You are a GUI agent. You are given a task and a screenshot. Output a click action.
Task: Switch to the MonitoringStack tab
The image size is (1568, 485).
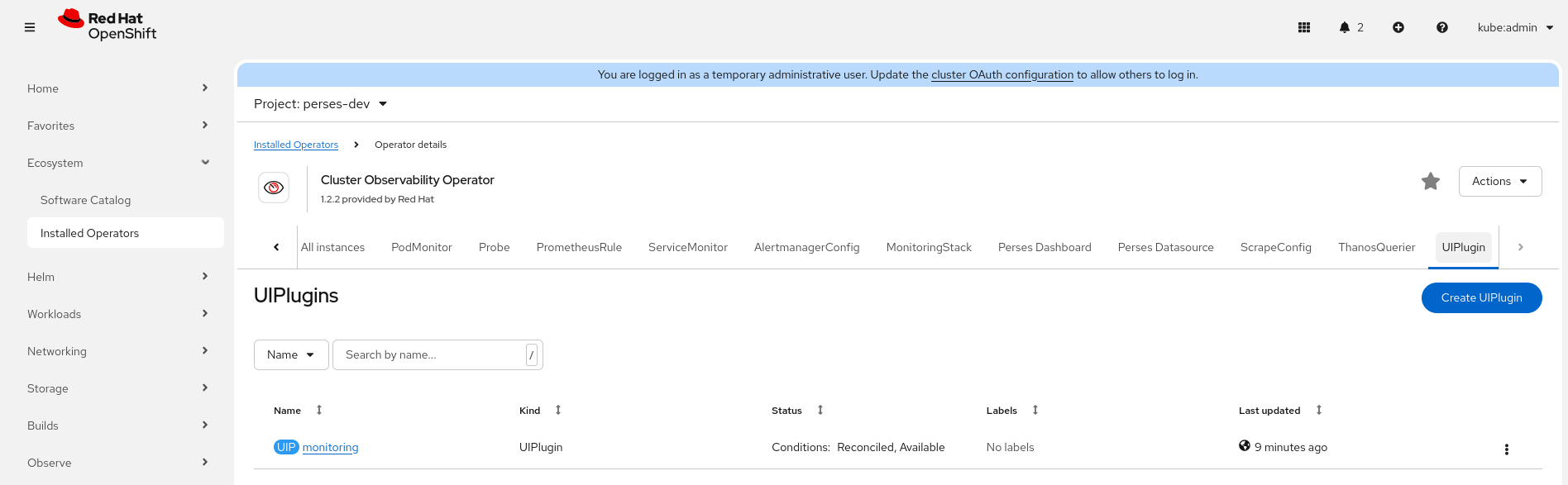929,247
